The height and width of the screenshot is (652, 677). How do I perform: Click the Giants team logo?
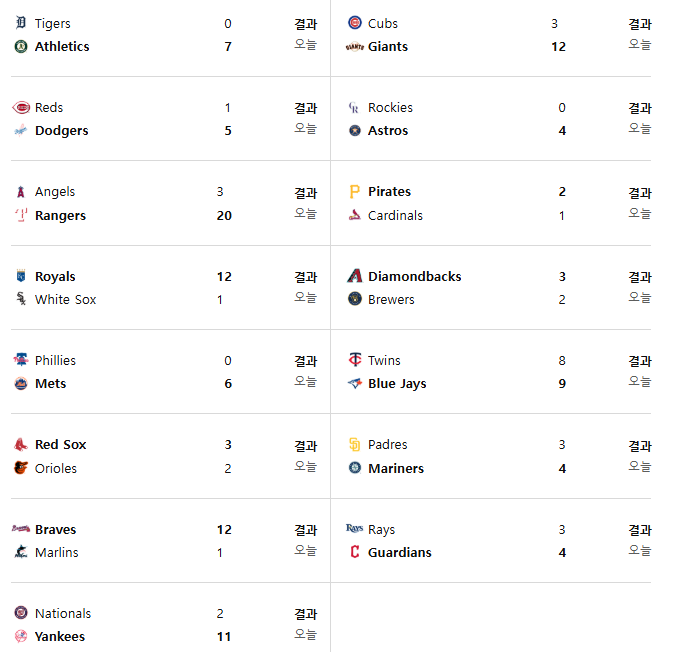354,47
